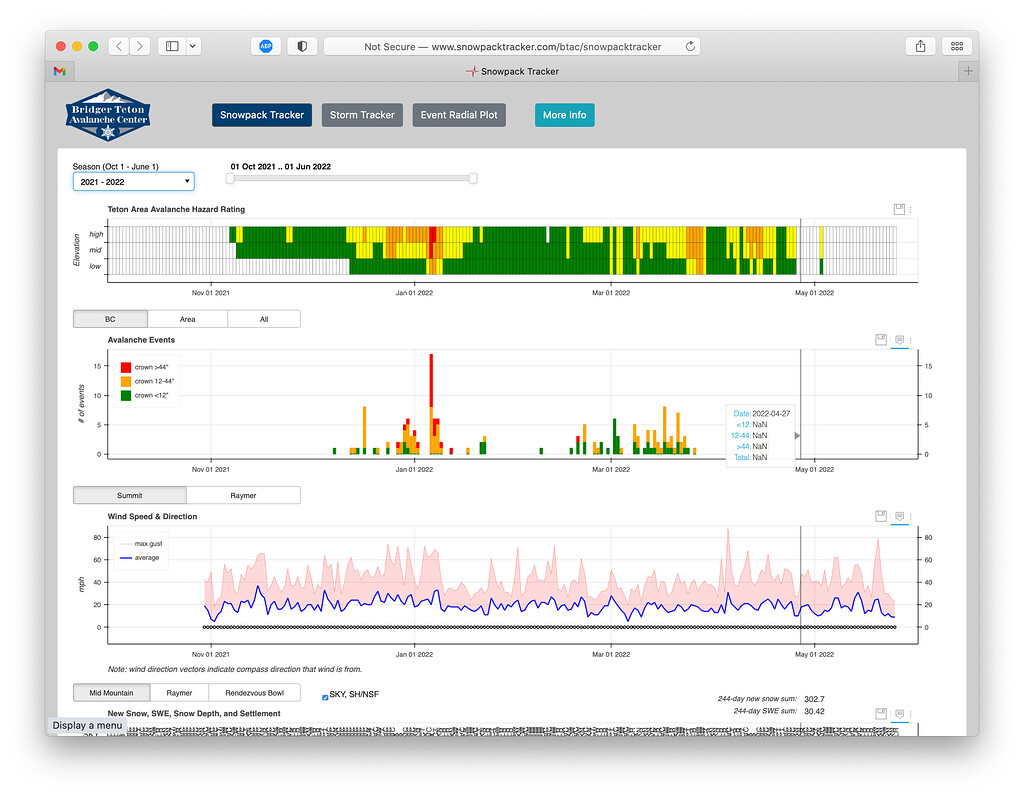
Task: Open more options menu on Wind Speed chart
Action: point(911,516)
